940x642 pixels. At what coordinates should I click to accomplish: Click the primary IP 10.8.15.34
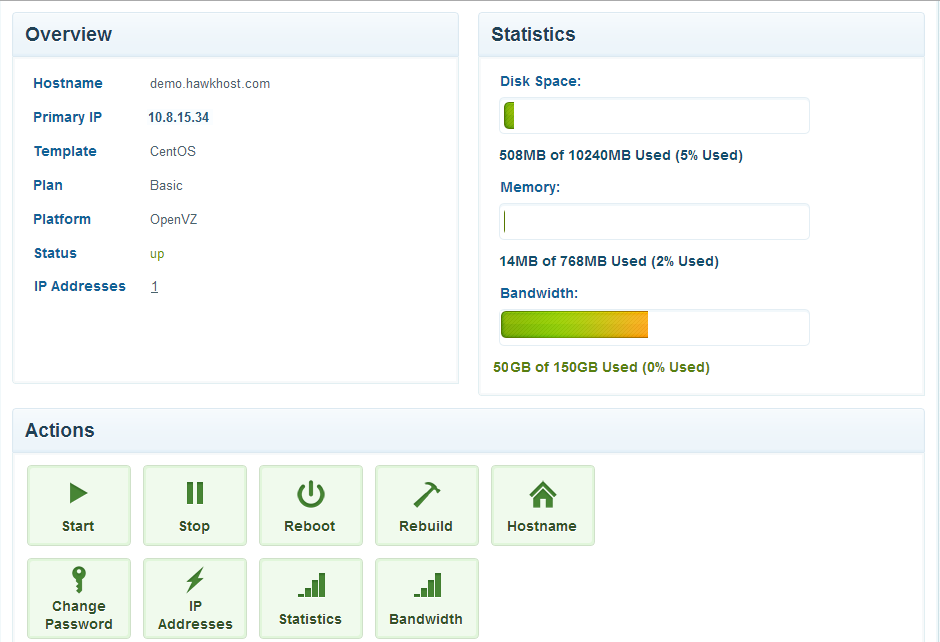click(x=178, y=118)
